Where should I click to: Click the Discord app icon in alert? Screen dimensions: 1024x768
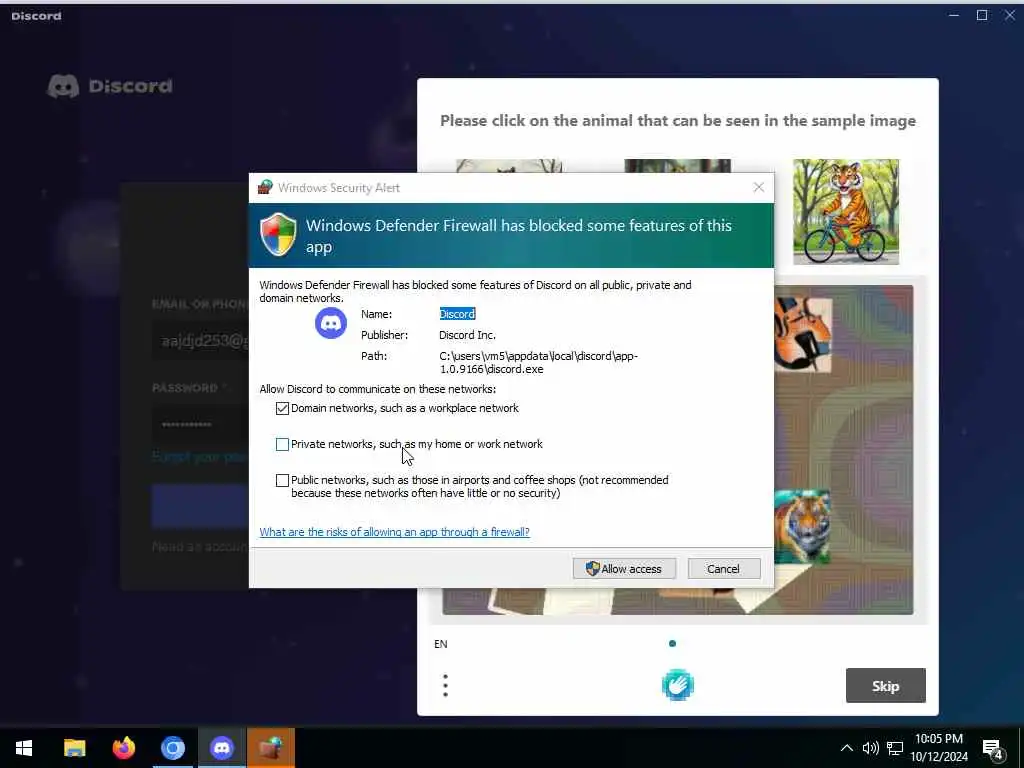coord(331,323)
